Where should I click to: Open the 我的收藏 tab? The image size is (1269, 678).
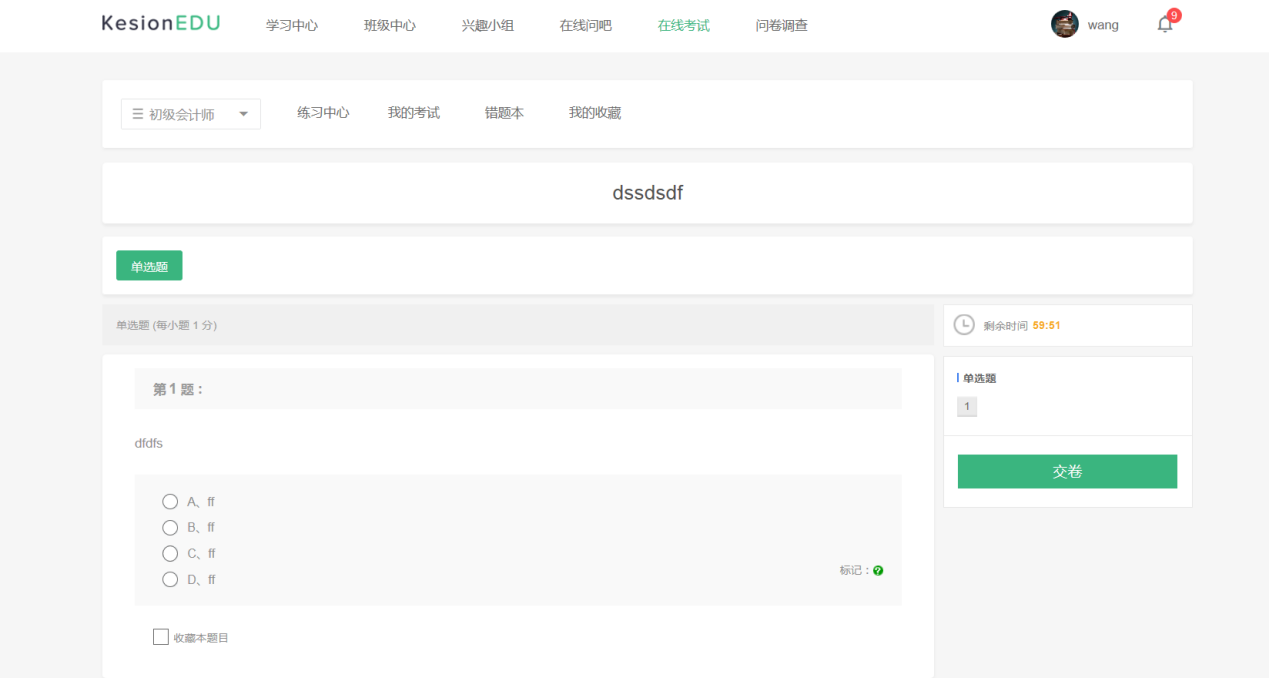[595, 113]
